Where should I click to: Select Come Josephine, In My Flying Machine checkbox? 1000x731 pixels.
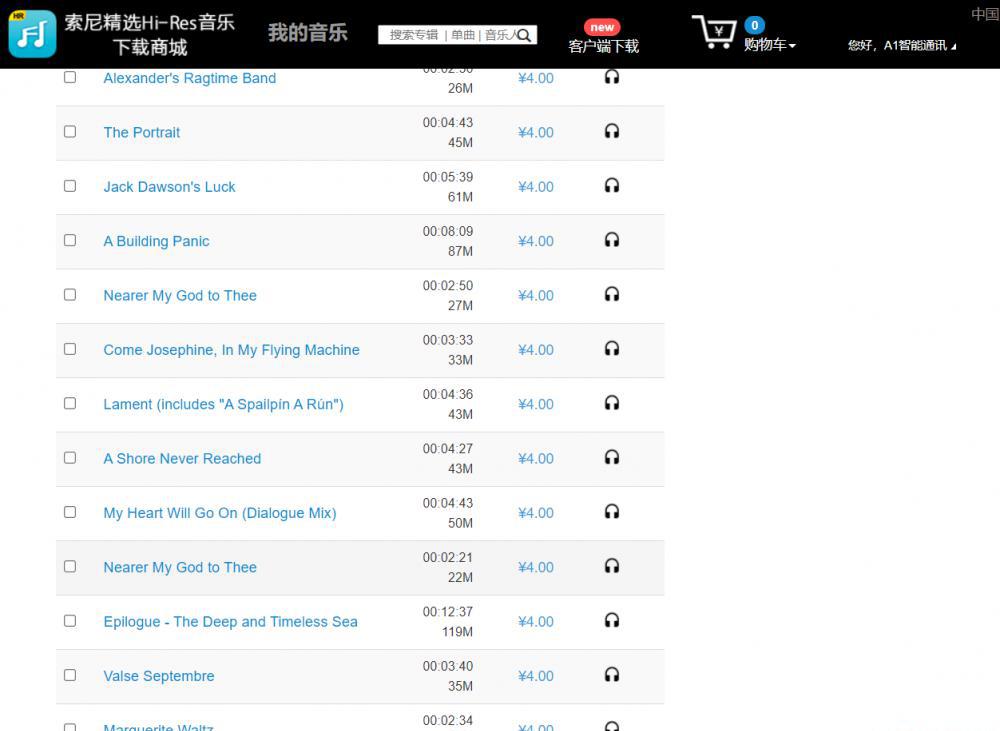pyautogui.click(x=70, y=349)
